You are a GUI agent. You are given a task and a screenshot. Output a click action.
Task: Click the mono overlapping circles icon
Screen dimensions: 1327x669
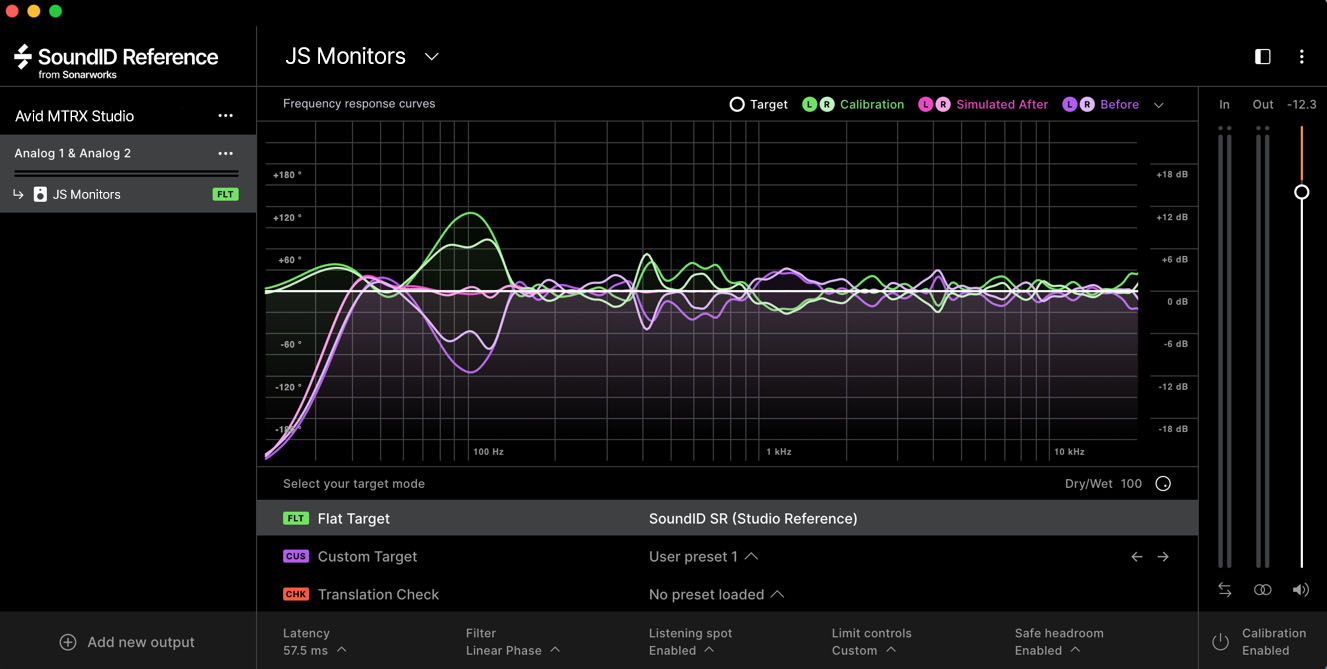(1263, 590)
